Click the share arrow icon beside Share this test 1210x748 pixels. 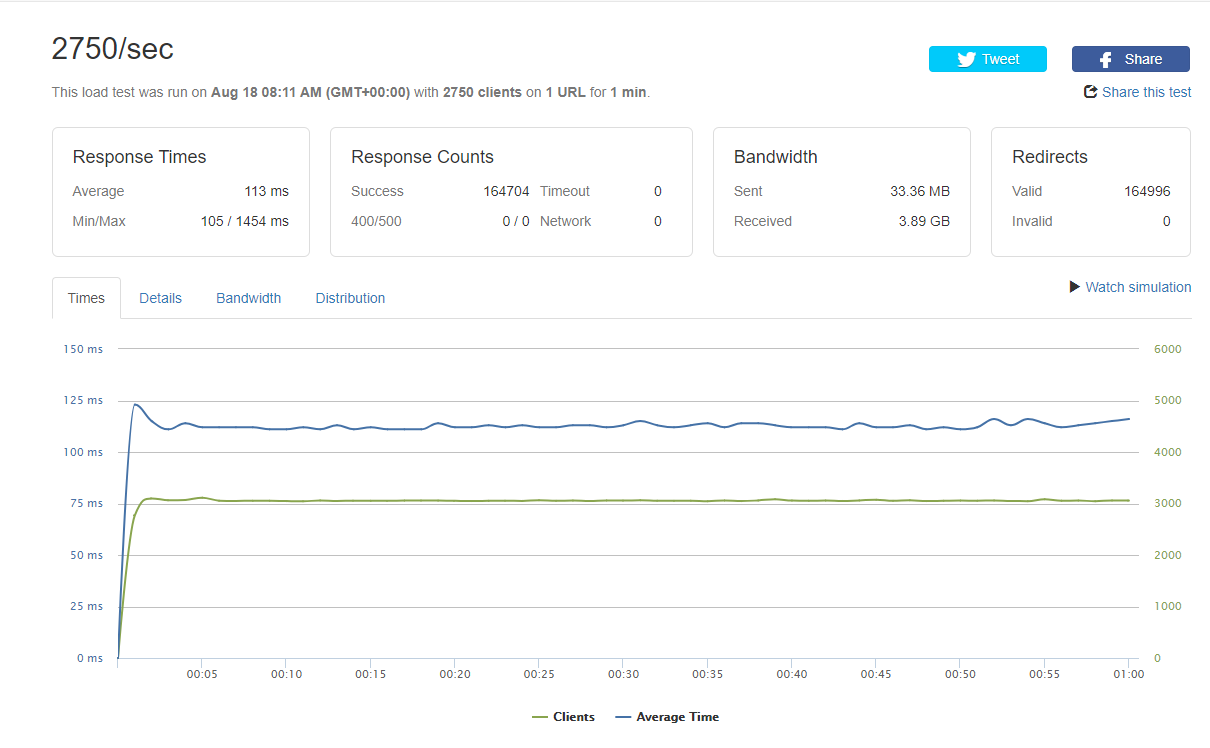click(1091, 92)
